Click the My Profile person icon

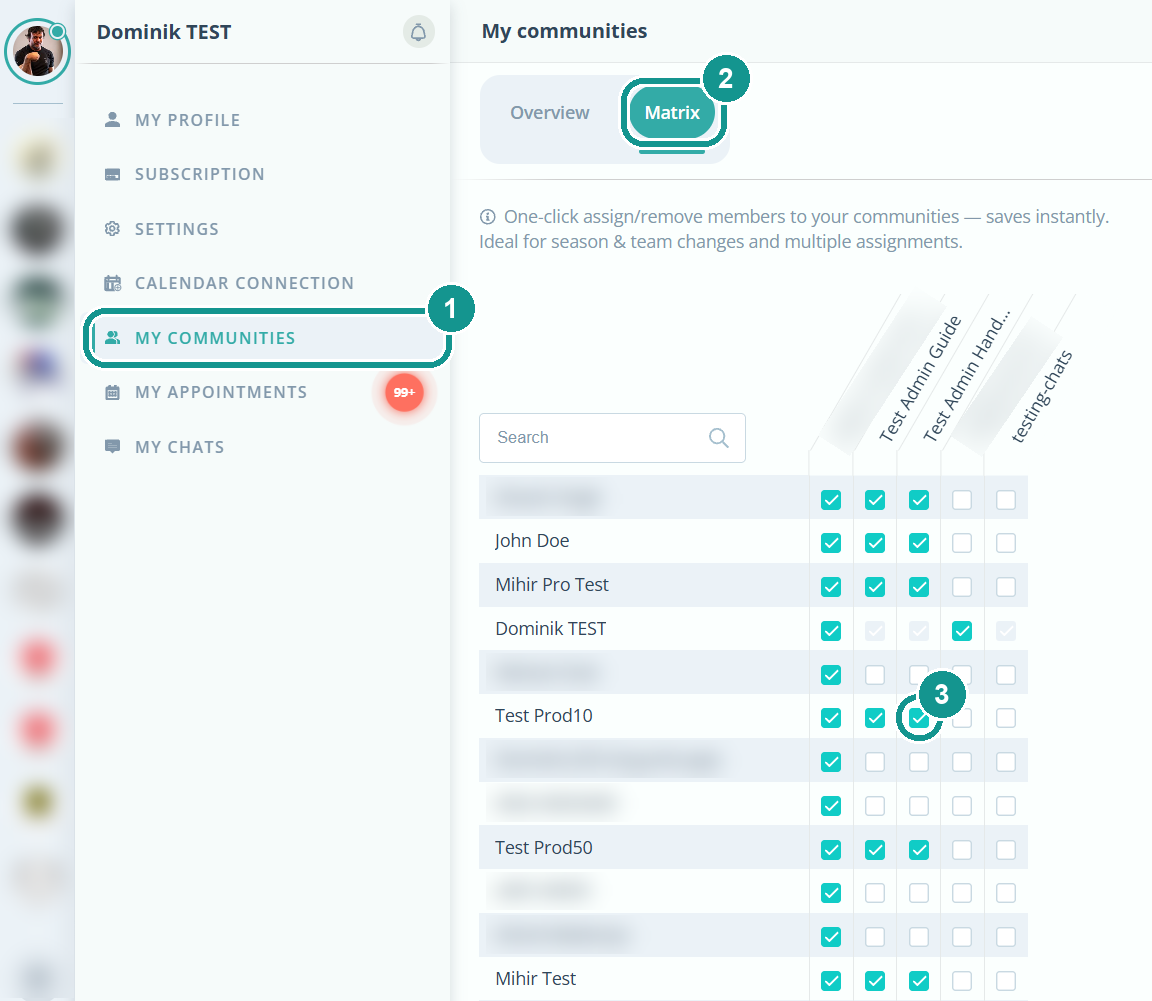click(x=112, y=120)
